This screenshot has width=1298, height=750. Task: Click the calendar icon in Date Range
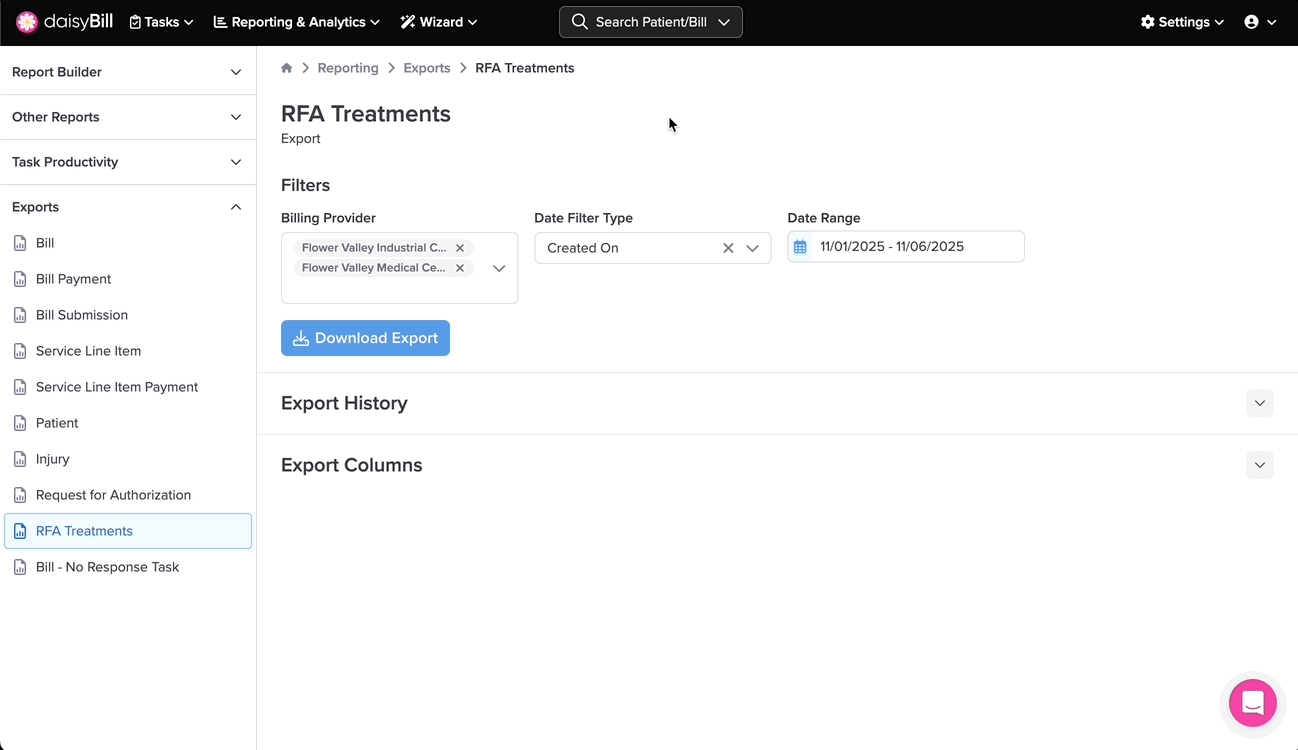(800, 247)
